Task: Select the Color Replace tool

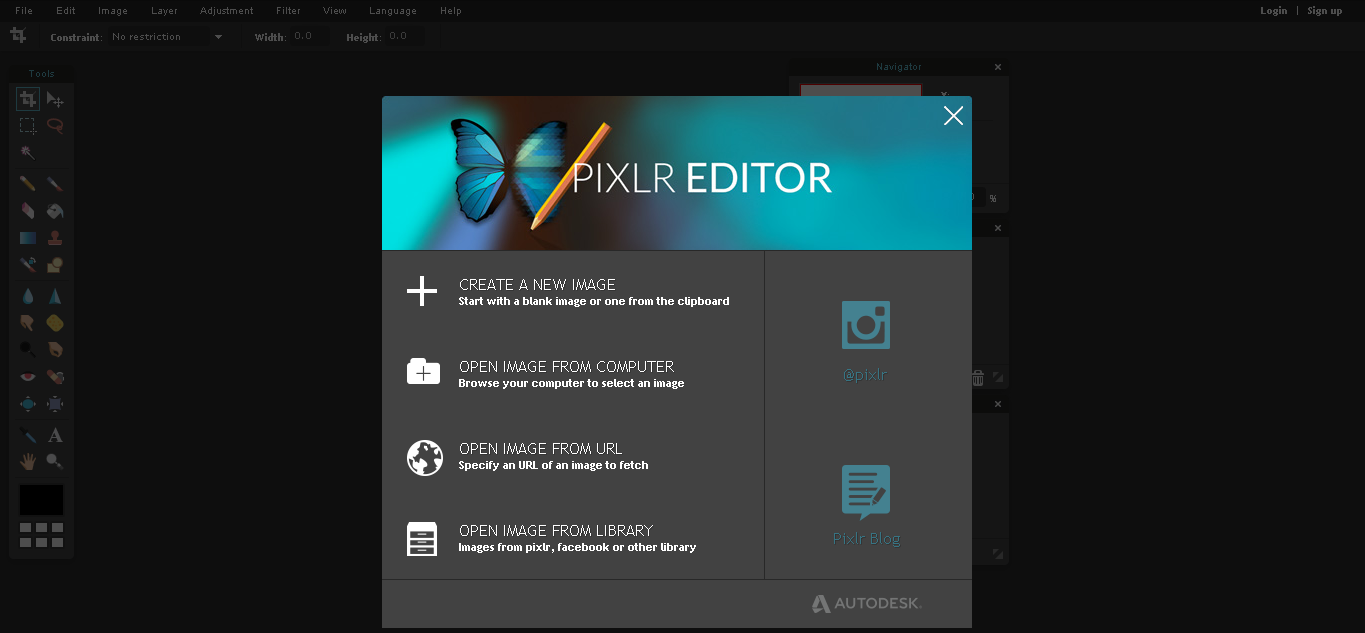Action: tap(28, 265)
